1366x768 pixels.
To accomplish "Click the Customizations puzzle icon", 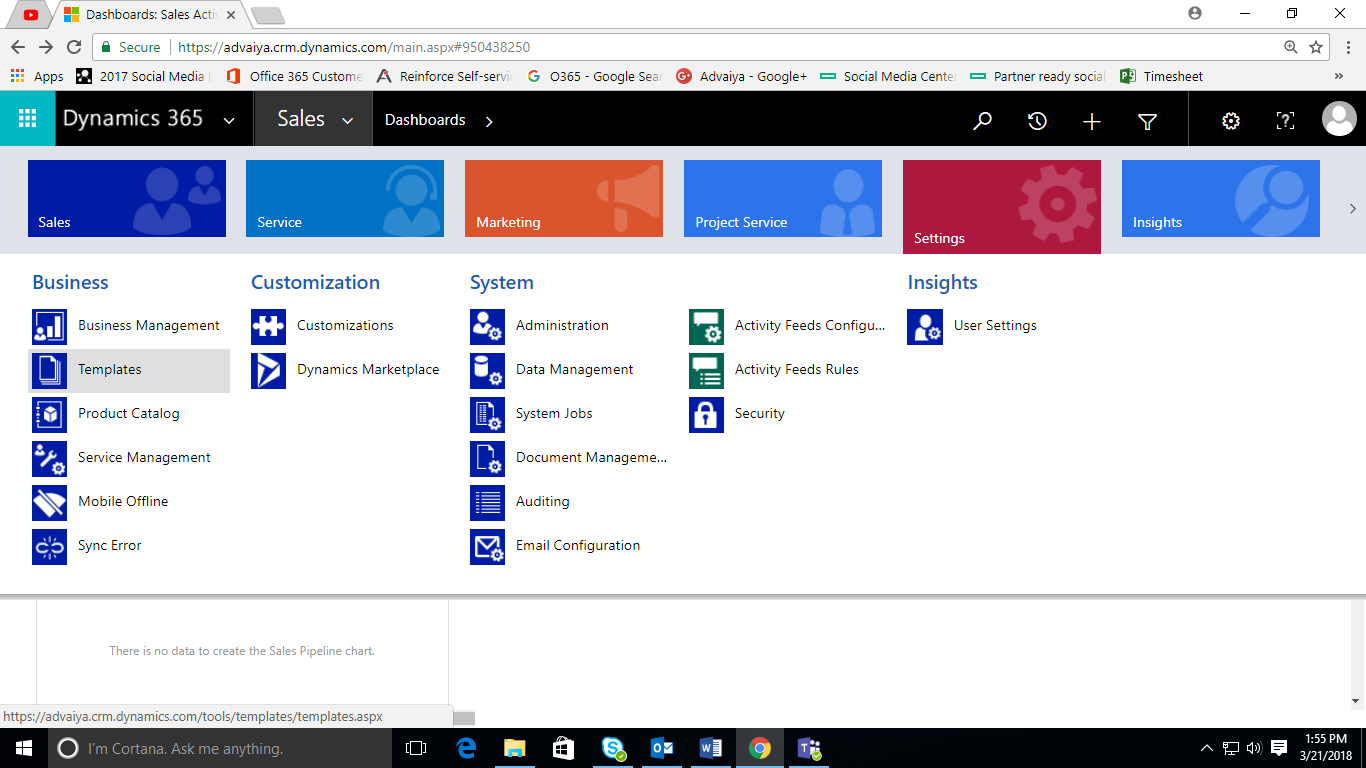I will pyautogui.click(x=268, y=327).
